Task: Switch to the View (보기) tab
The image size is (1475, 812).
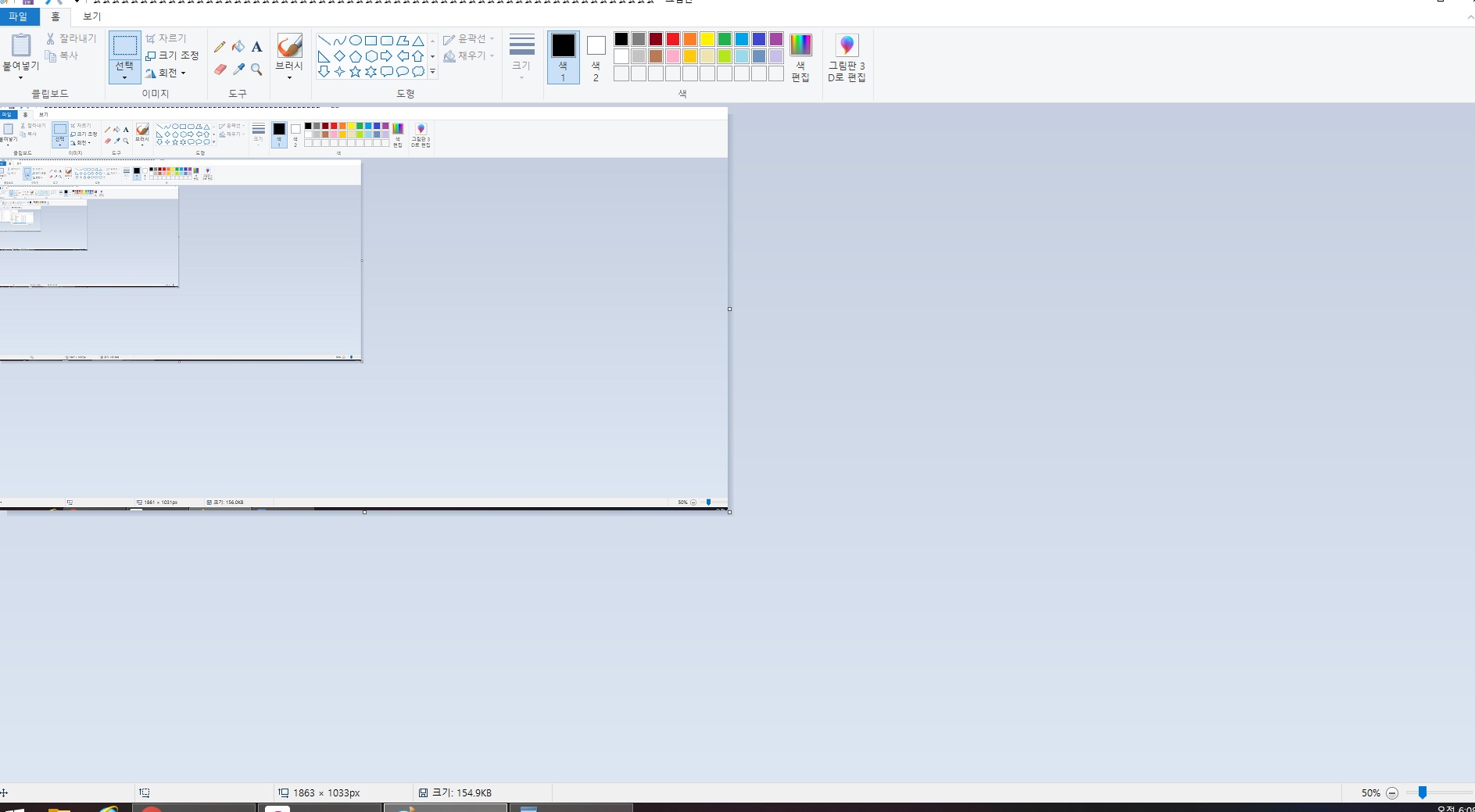Action: click(92, 16)
